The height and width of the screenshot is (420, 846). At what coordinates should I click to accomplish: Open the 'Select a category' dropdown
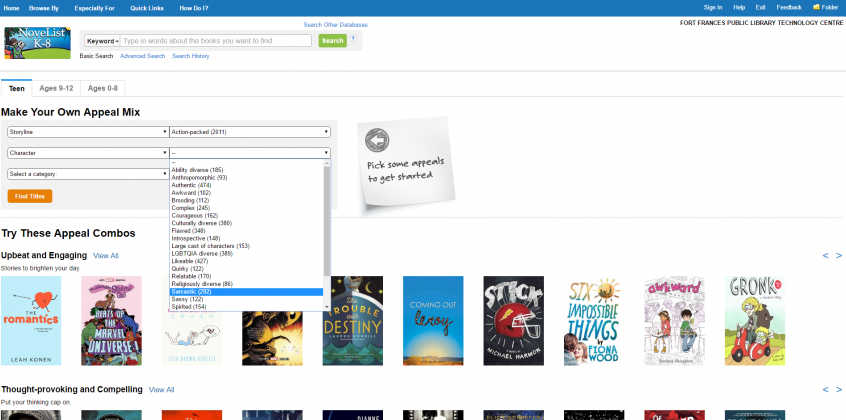click(87, 173)
